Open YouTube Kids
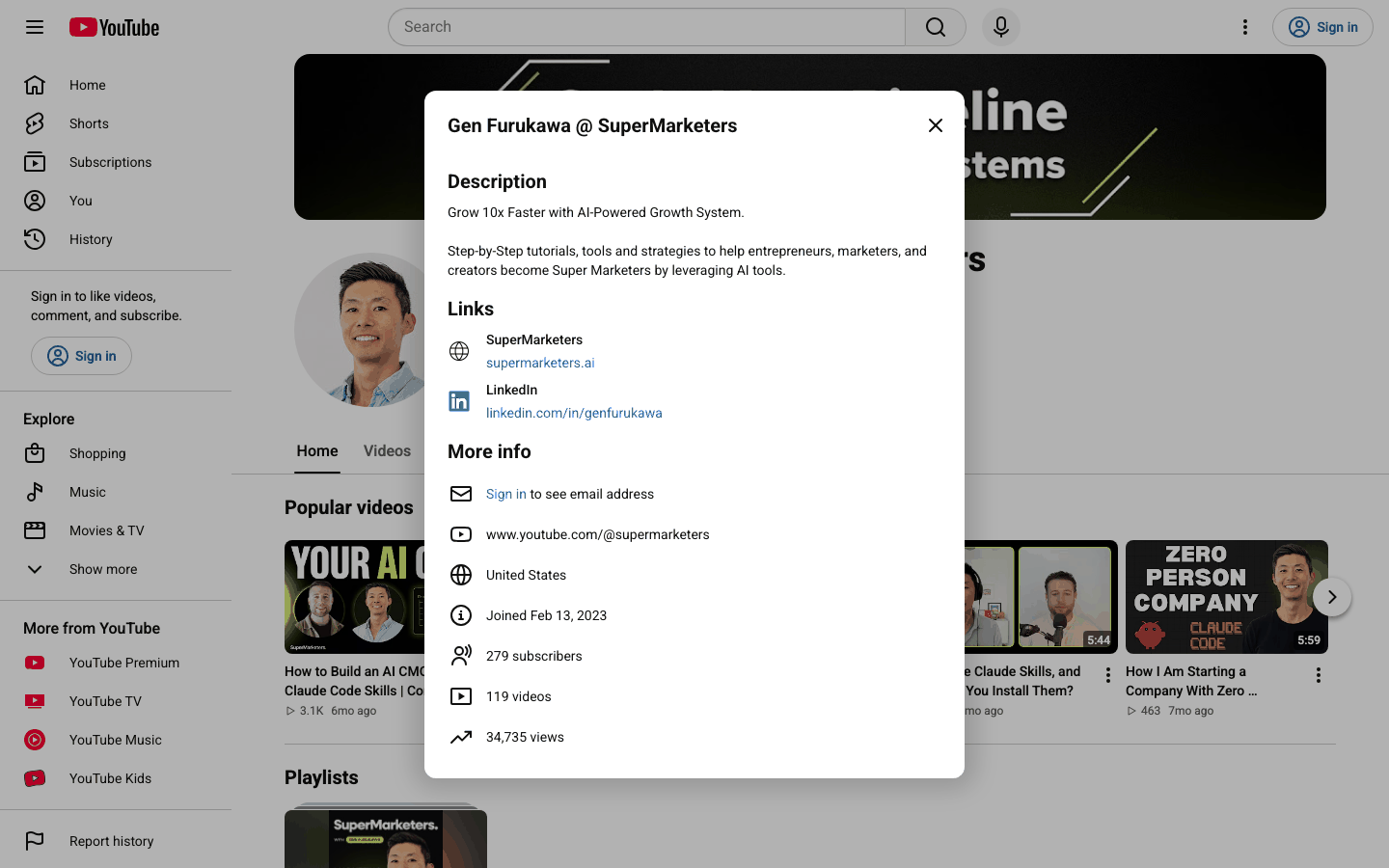Image resolution: width=1389 pixels, height=868 pixels. [116, 778]
